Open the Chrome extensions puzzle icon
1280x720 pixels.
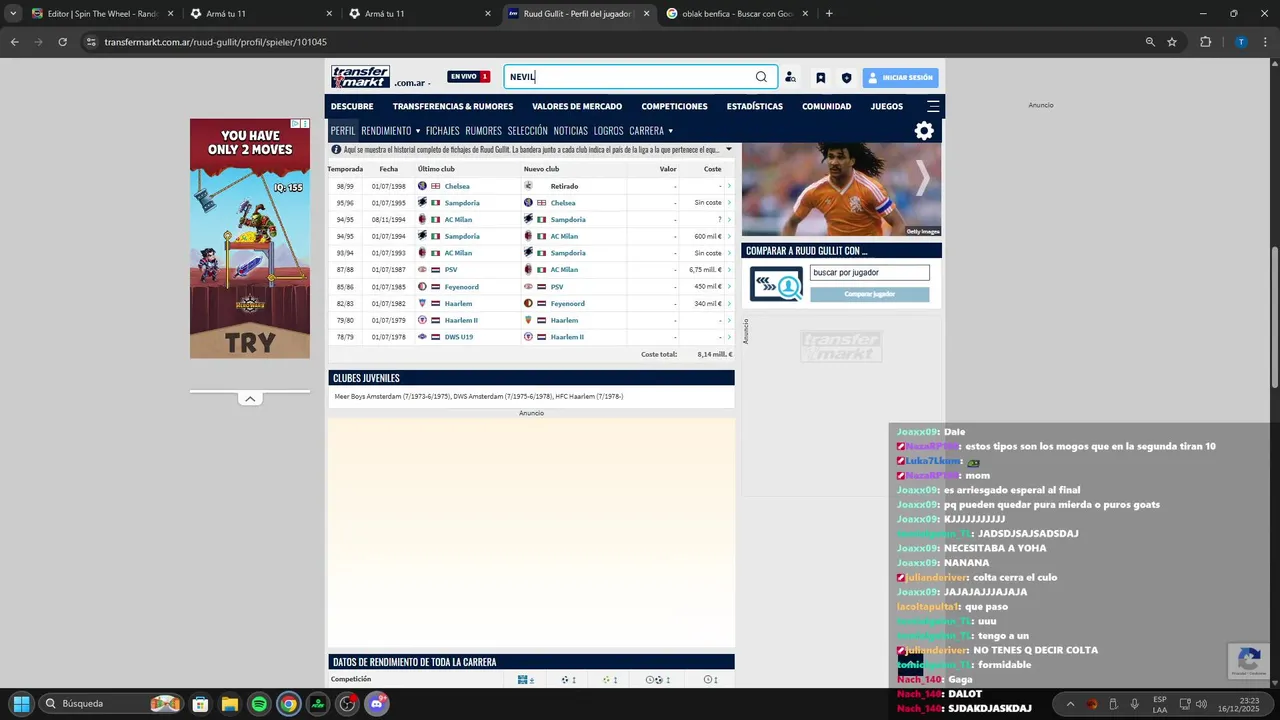(1205, 42)
